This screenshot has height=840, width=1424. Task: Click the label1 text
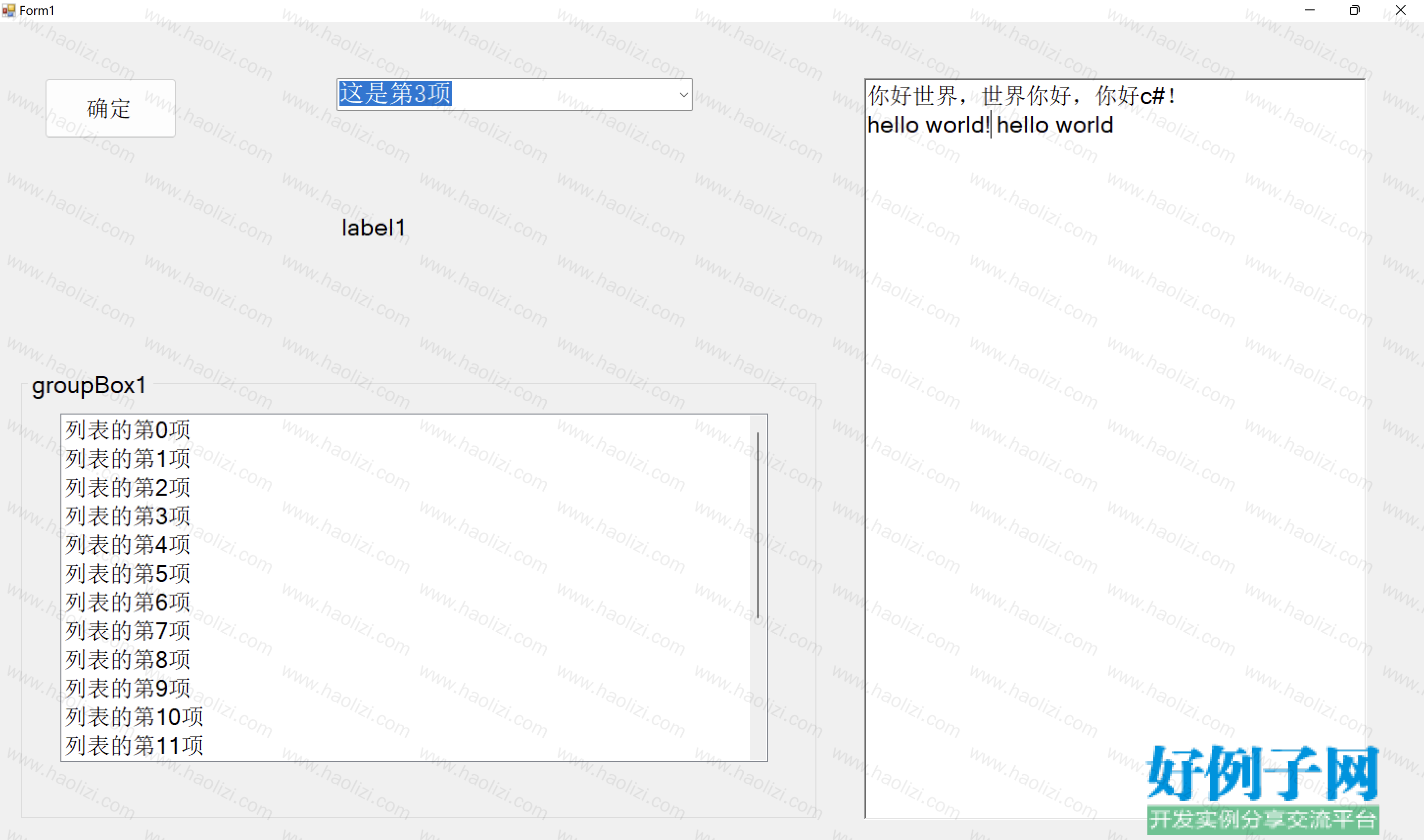click(x=374, y=228)
